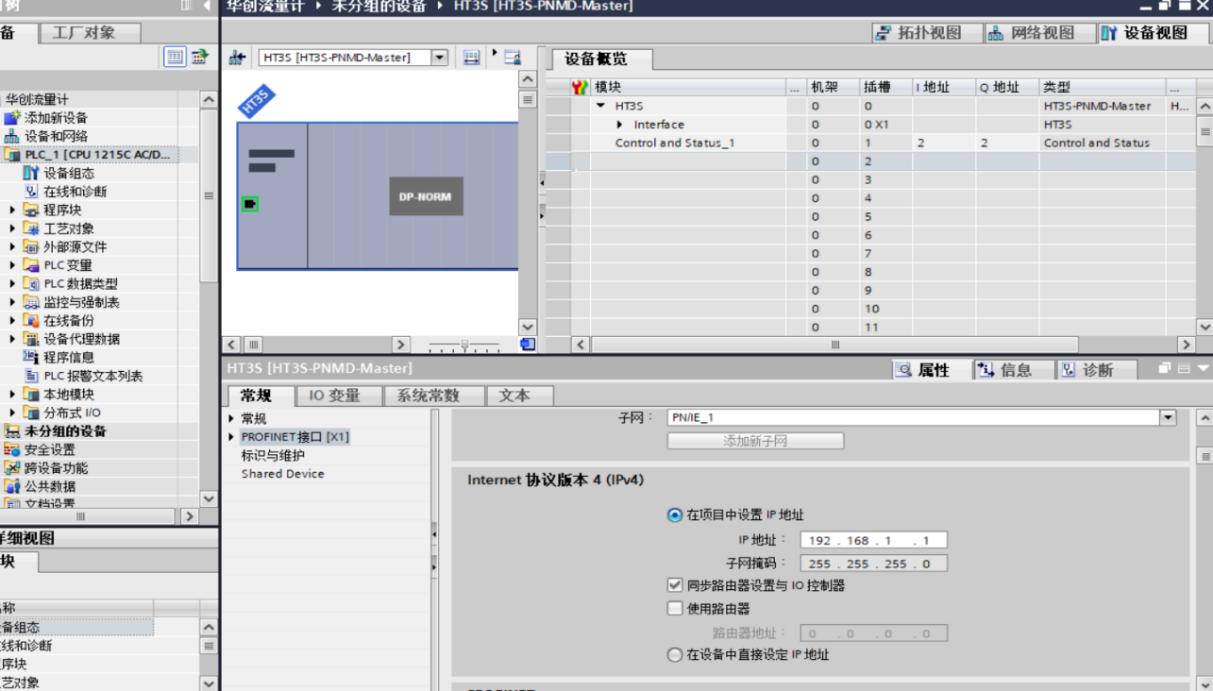This screenshot has height=691, width=1213.
Task: Click the security settings icon (安全设置)
Action: [13, 450]
